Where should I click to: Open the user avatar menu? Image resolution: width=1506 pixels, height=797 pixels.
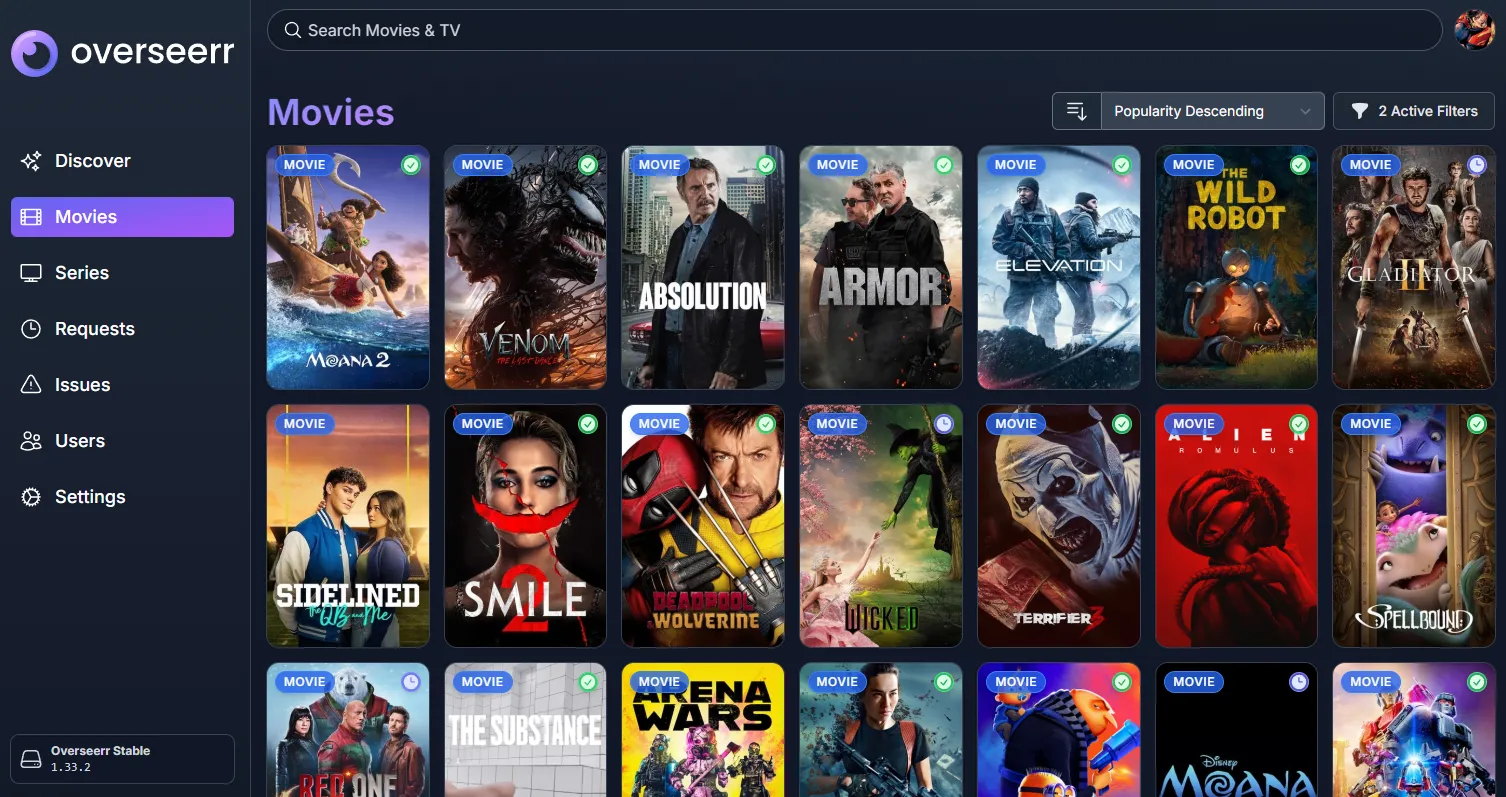pyautogui.click(x=1474, y=30)
